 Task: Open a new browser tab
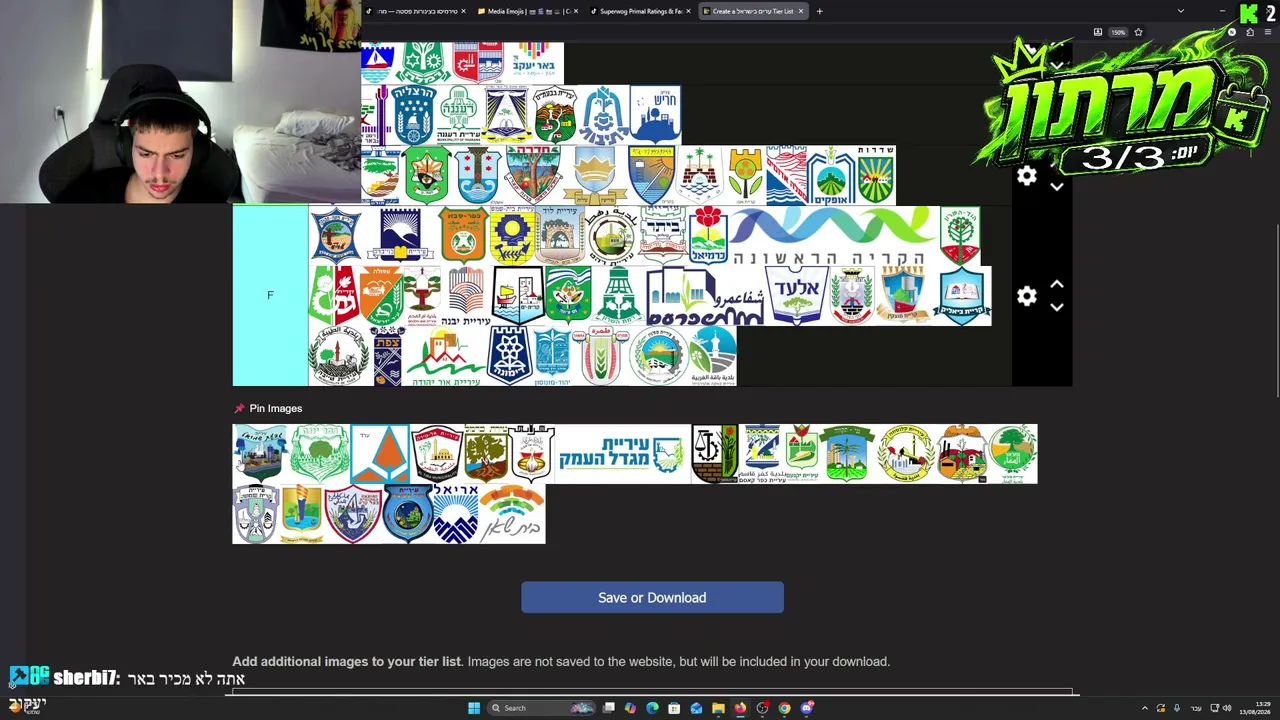pyautogui.click(x=819, y=11)
